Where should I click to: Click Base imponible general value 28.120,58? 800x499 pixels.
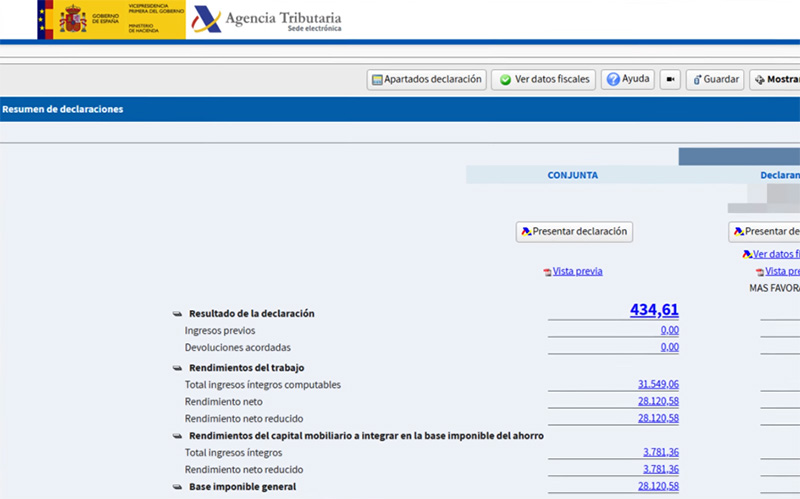(658, 486)
